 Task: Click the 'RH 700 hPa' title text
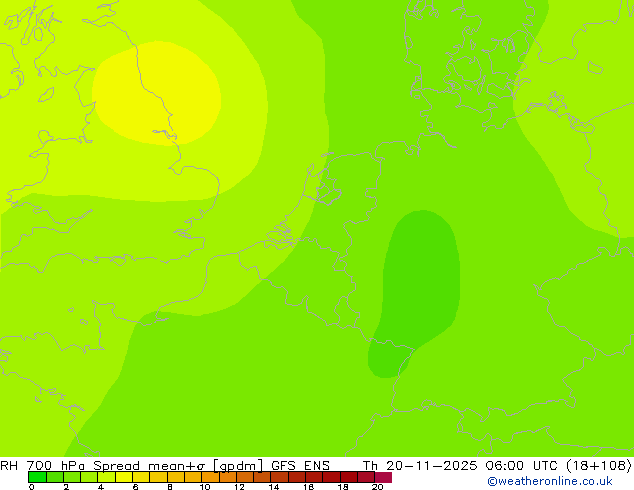click(42, 465)
